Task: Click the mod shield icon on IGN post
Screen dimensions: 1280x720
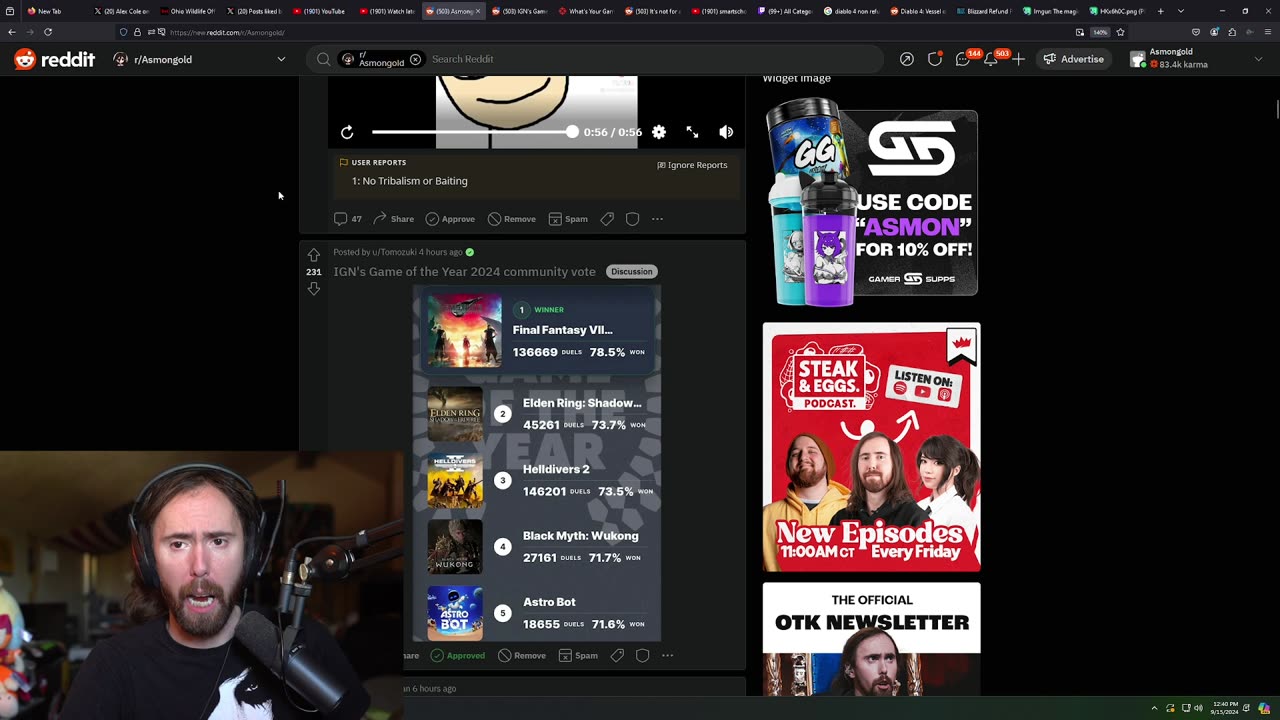Action: (x=642, y=656)
